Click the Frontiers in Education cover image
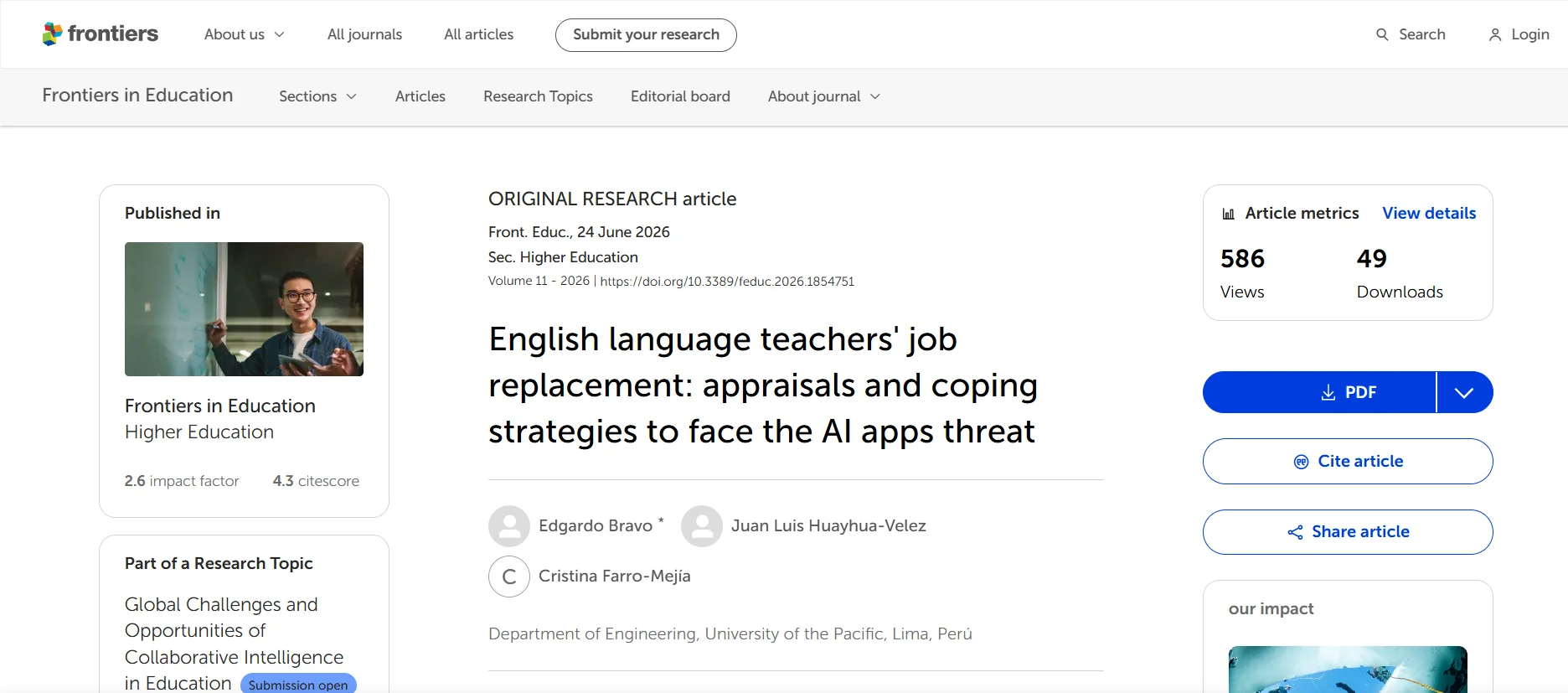Screen dimensions: 1568x693 pos(244,309)
